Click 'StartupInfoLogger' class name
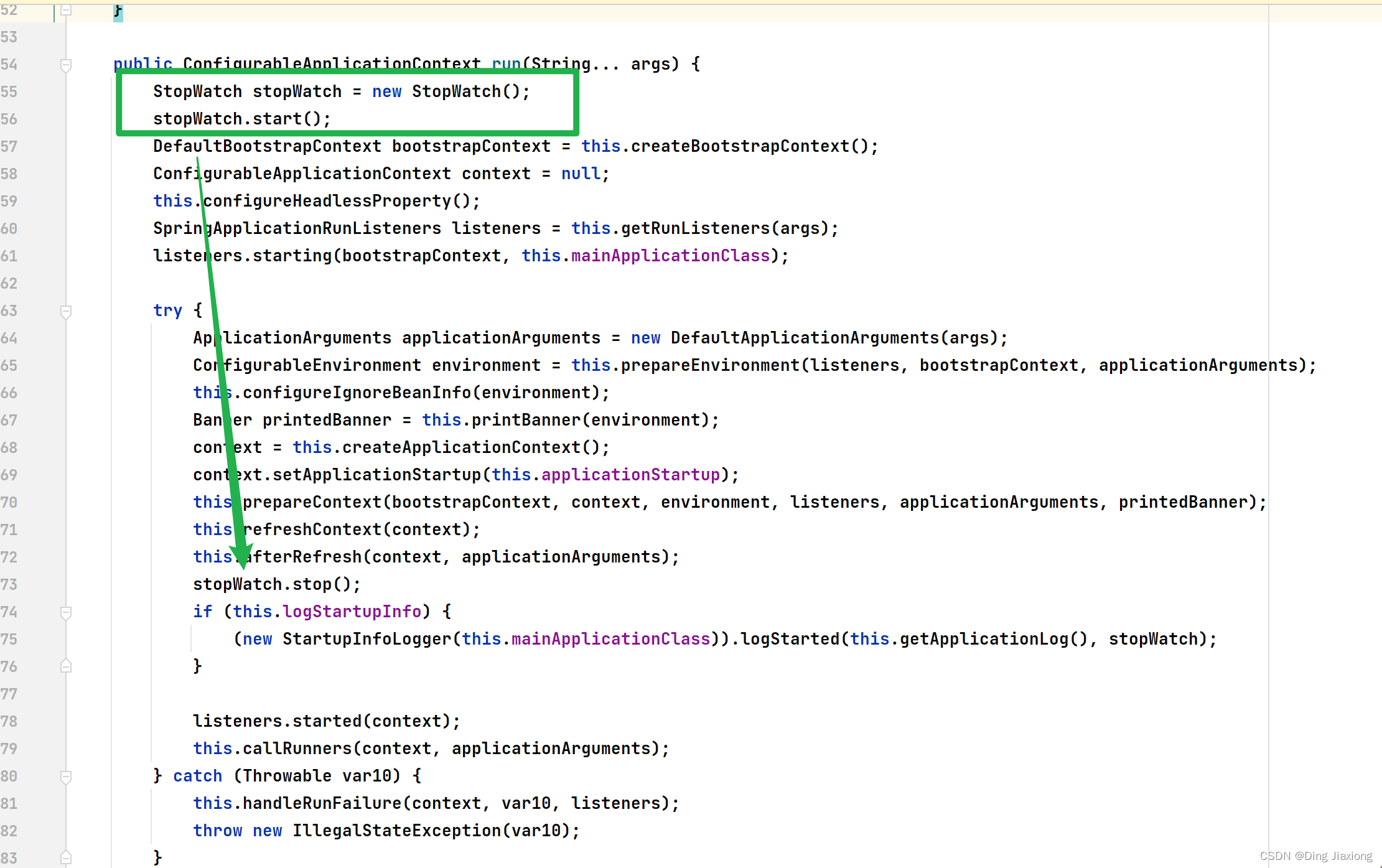Viewport: 1382px width, 868px height. click(x=367, y=639)
